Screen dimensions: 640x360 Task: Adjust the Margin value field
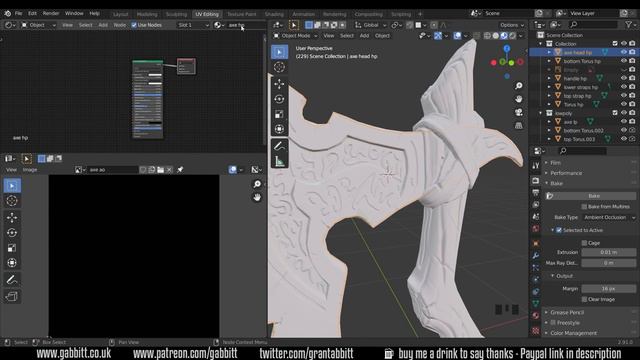(x=609, y=289)
